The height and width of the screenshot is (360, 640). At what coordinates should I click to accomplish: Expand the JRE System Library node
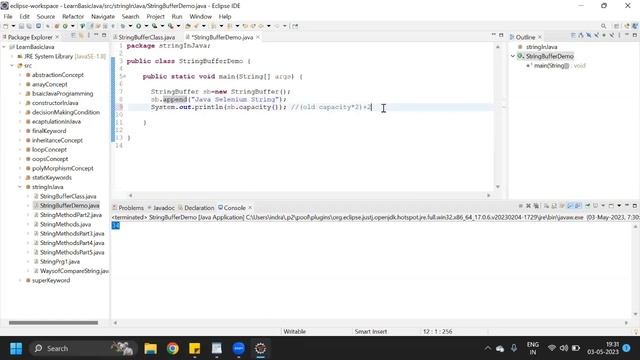point(12,56)
